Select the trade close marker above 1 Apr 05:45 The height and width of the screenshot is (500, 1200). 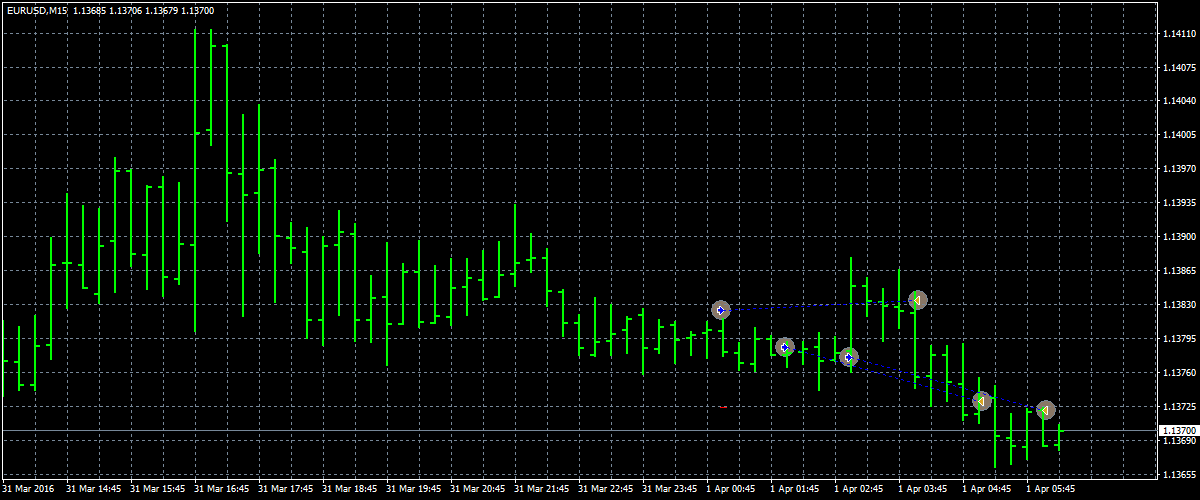click(x=1045, y=410)
